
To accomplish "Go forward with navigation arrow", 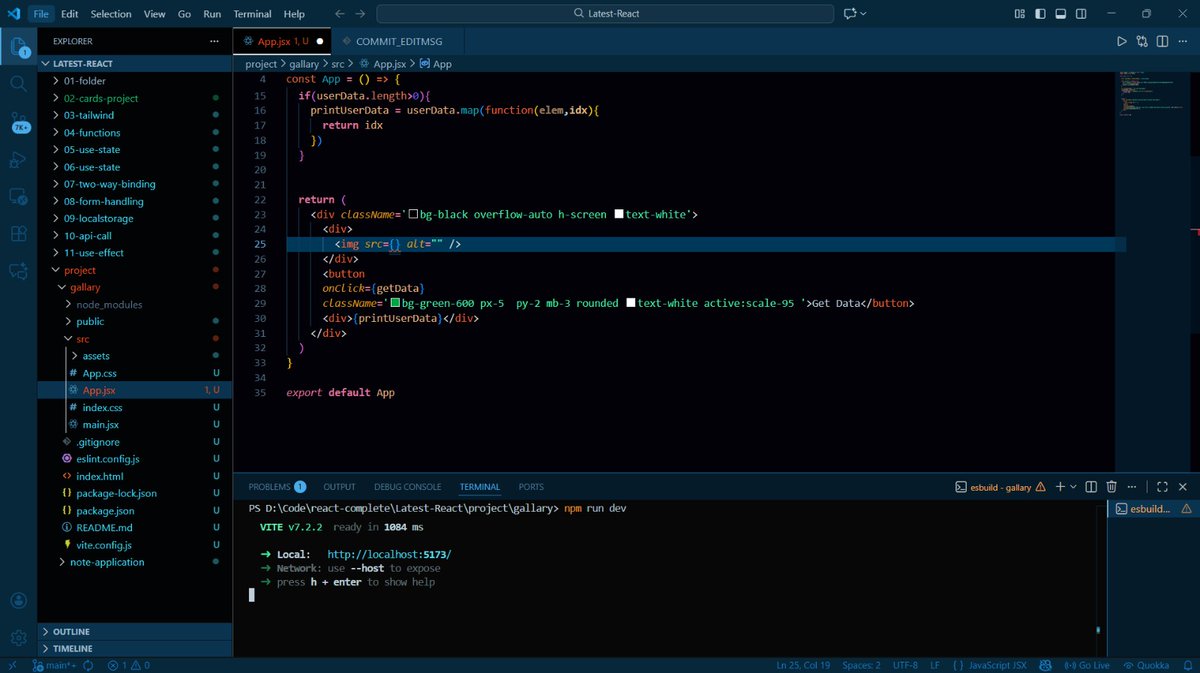I will pyautogui.click(x=361, y=14).
